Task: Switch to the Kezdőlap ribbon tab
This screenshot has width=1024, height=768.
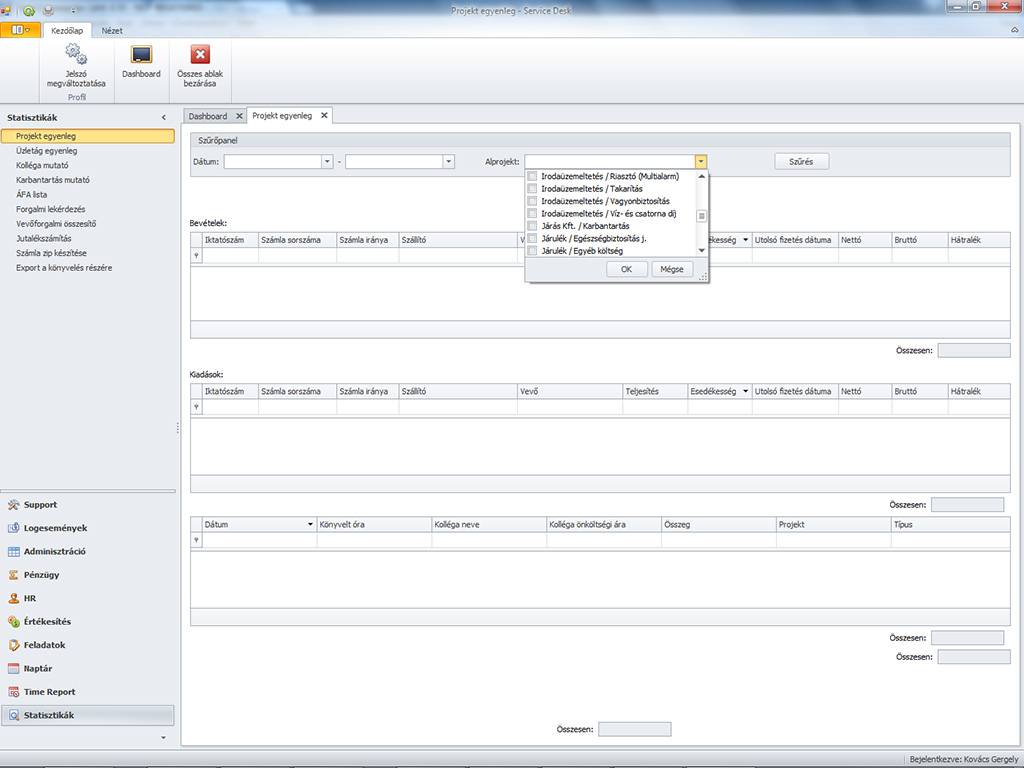Action: point(67,31)
